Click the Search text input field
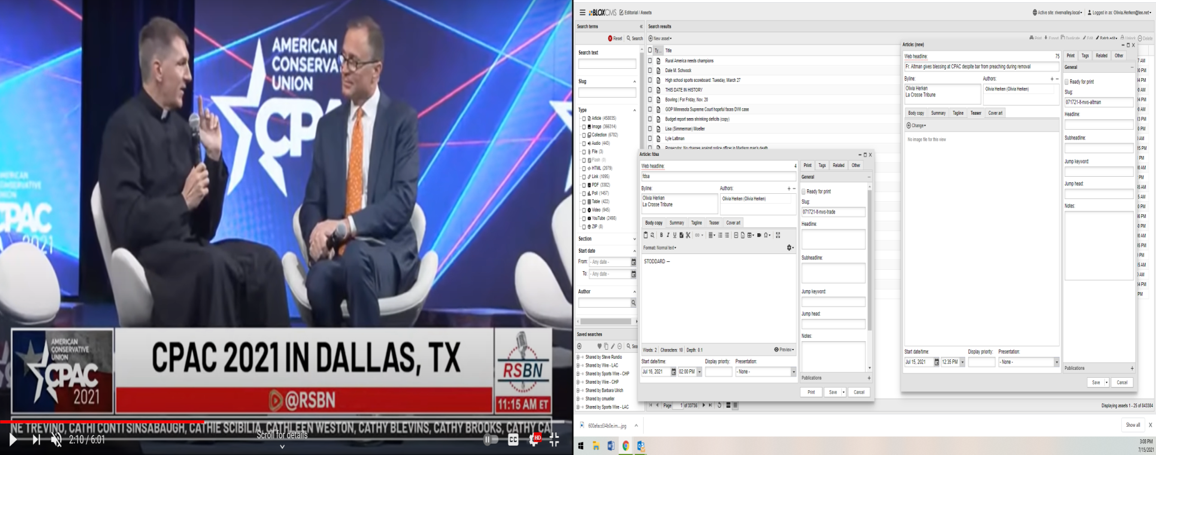Image resolution: width=1200 pixels, height=515 pixels. tap(606, 64)
